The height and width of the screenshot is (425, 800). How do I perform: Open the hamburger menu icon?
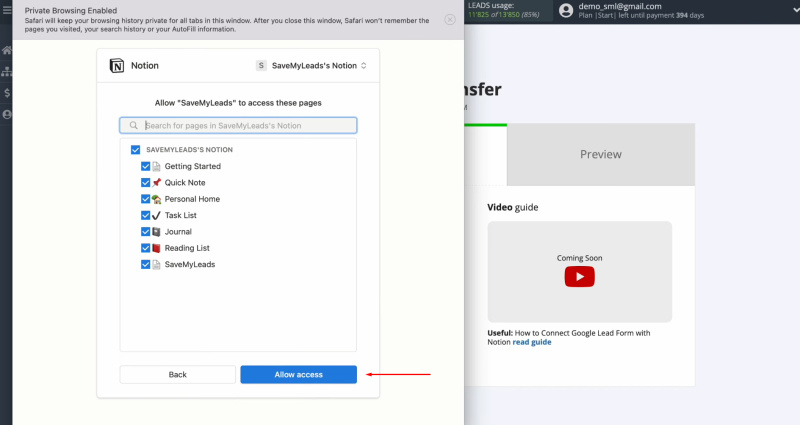7,9
